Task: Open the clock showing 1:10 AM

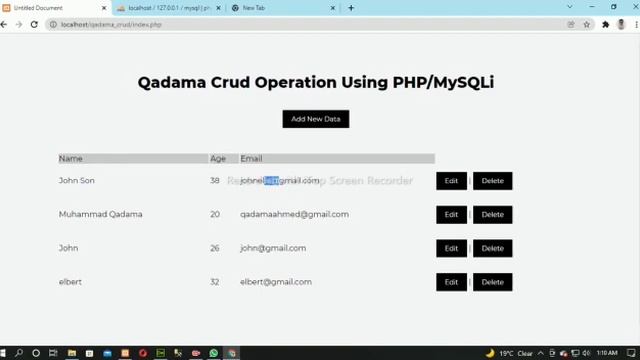Action: click(x=607, y=353)
